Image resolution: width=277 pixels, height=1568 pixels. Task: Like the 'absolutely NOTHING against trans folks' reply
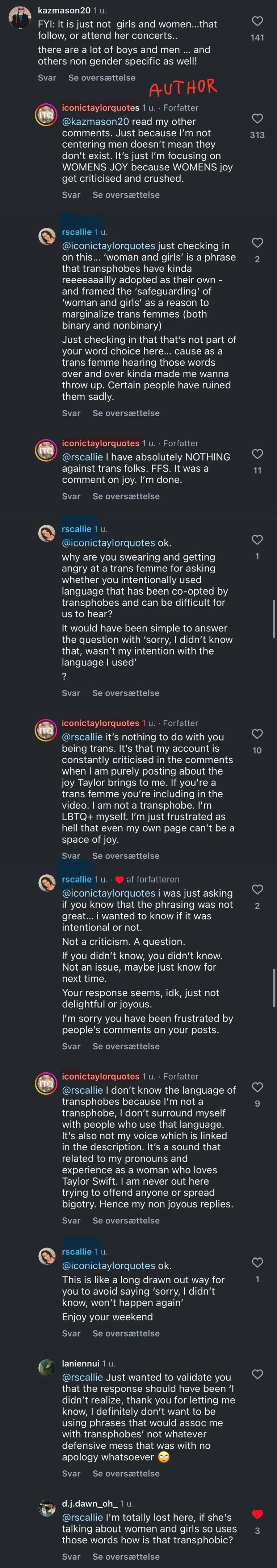click(257, 454)
